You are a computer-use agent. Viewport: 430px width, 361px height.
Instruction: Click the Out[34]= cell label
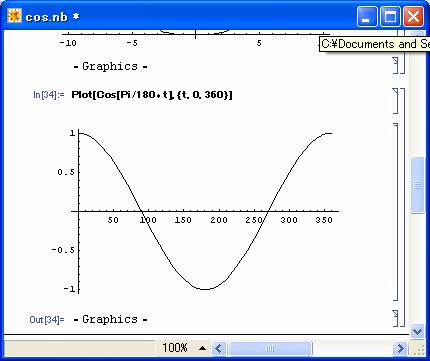coord(47,320)
